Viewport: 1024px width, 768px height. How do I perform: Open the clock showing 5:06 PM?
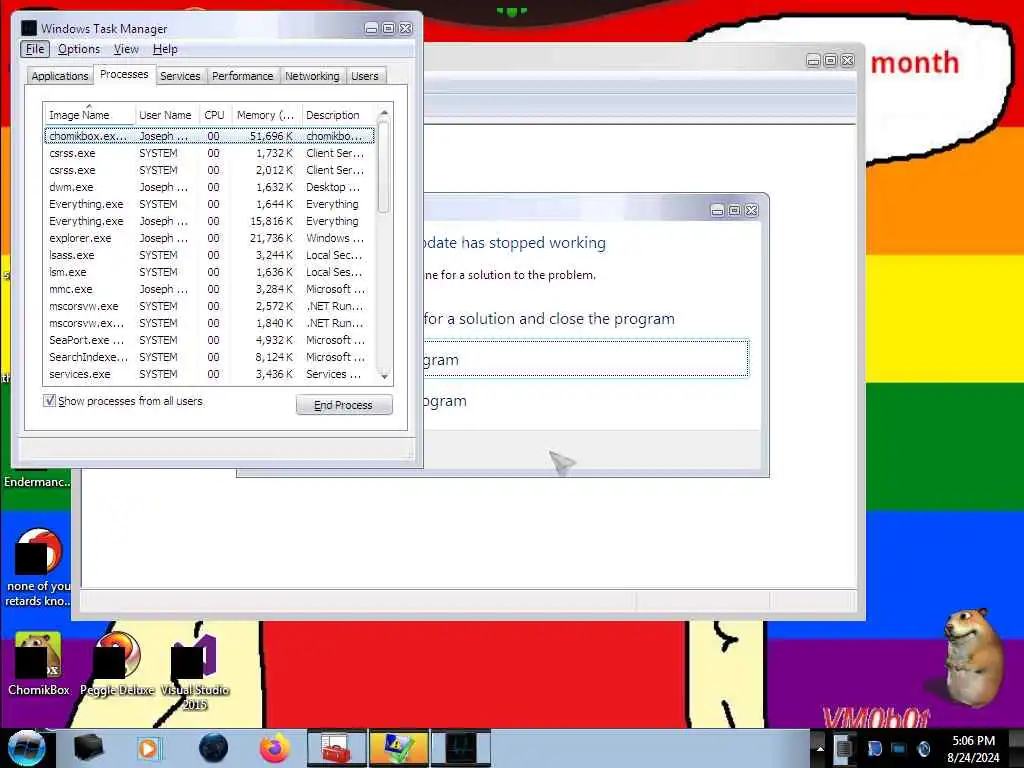[x=973, y=749]
